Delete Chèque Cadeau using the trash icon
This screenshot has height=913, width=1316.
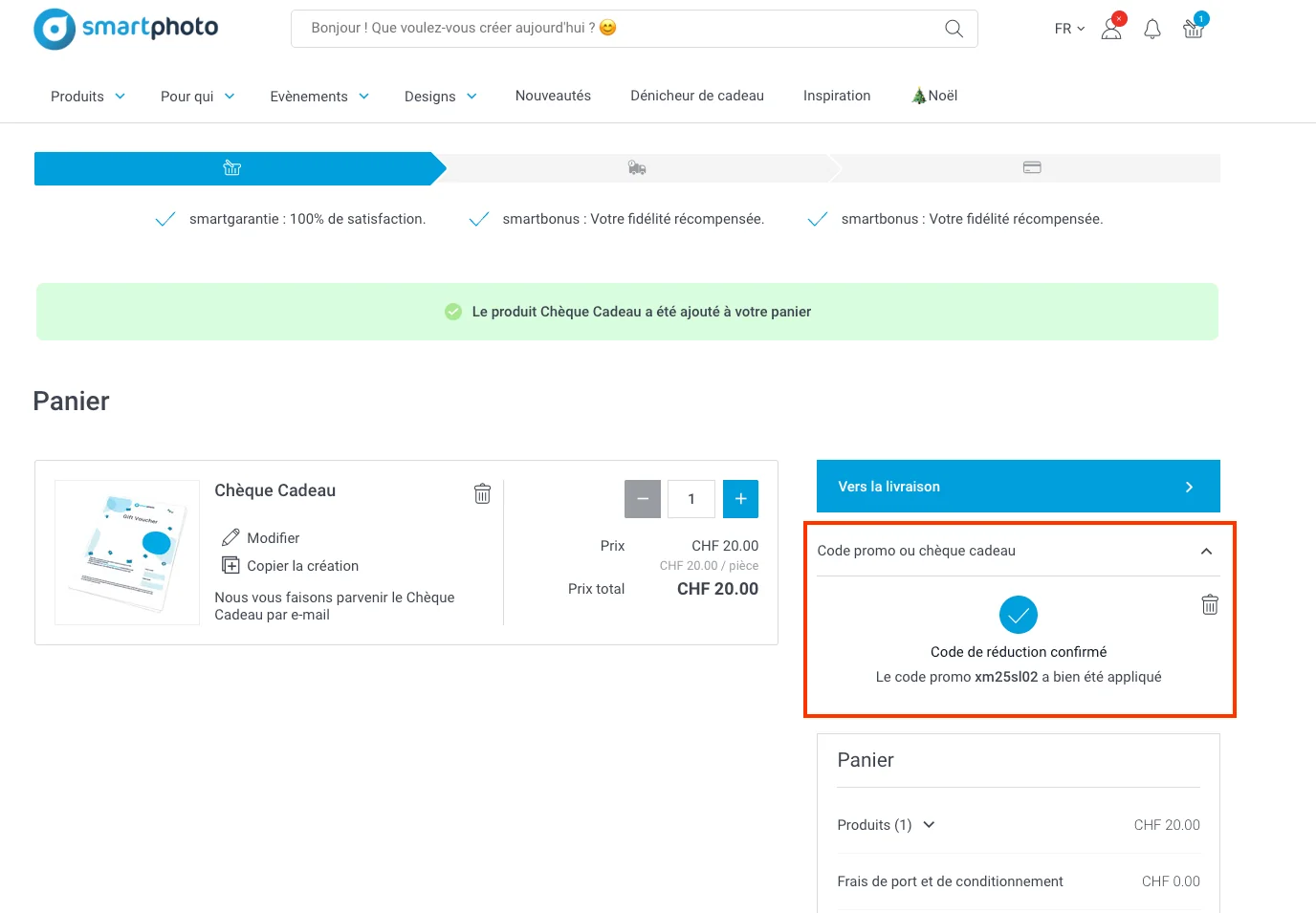tap(482, 492)
